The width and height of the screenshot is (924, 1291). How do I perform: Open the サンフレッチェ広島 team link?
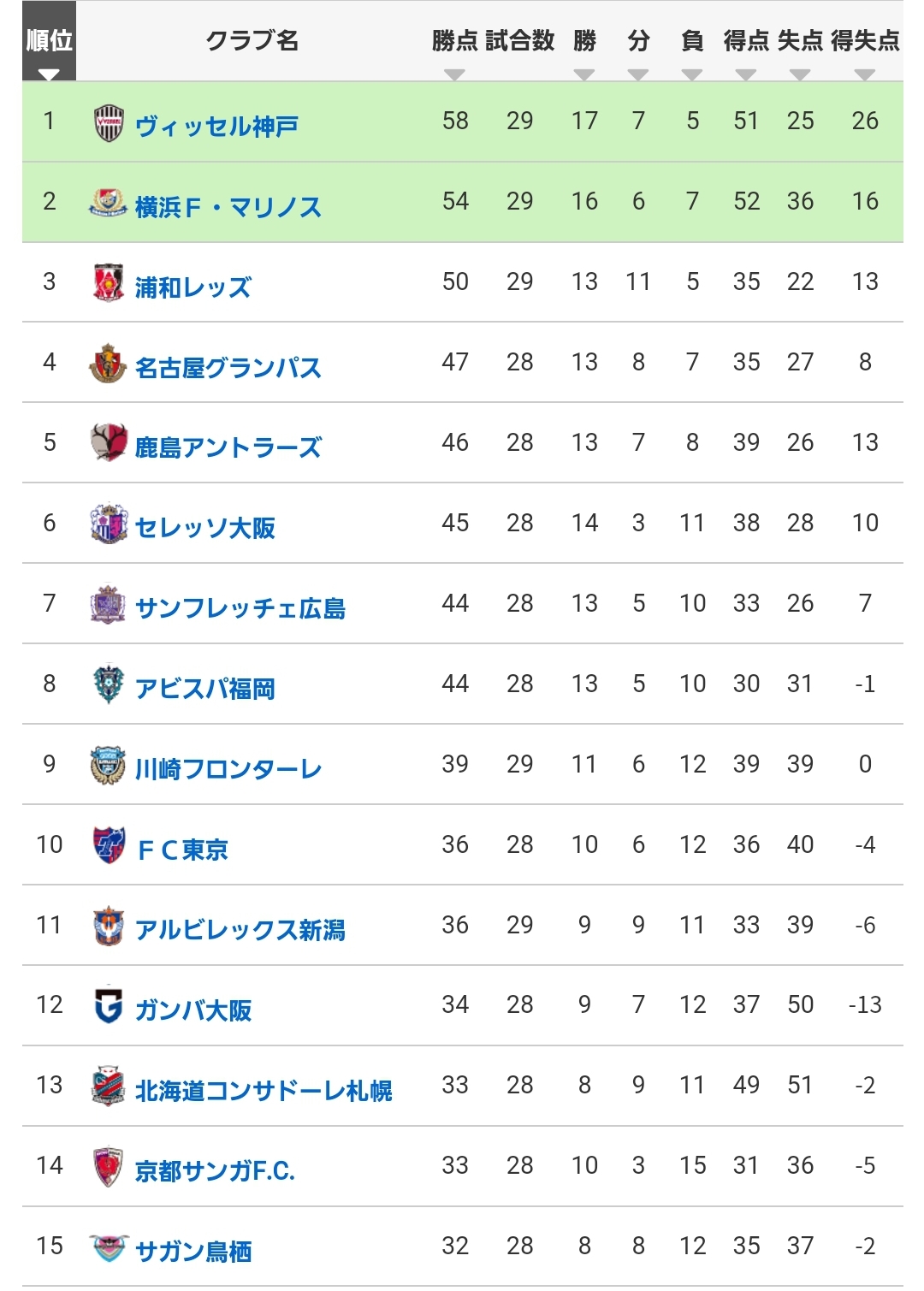(240, 608)
